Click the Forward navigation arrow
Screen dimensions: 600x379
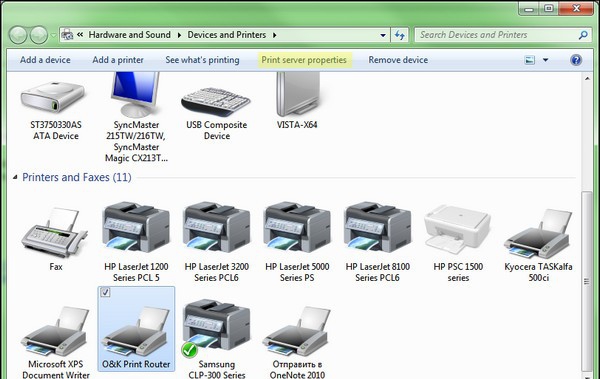point(39,35)
